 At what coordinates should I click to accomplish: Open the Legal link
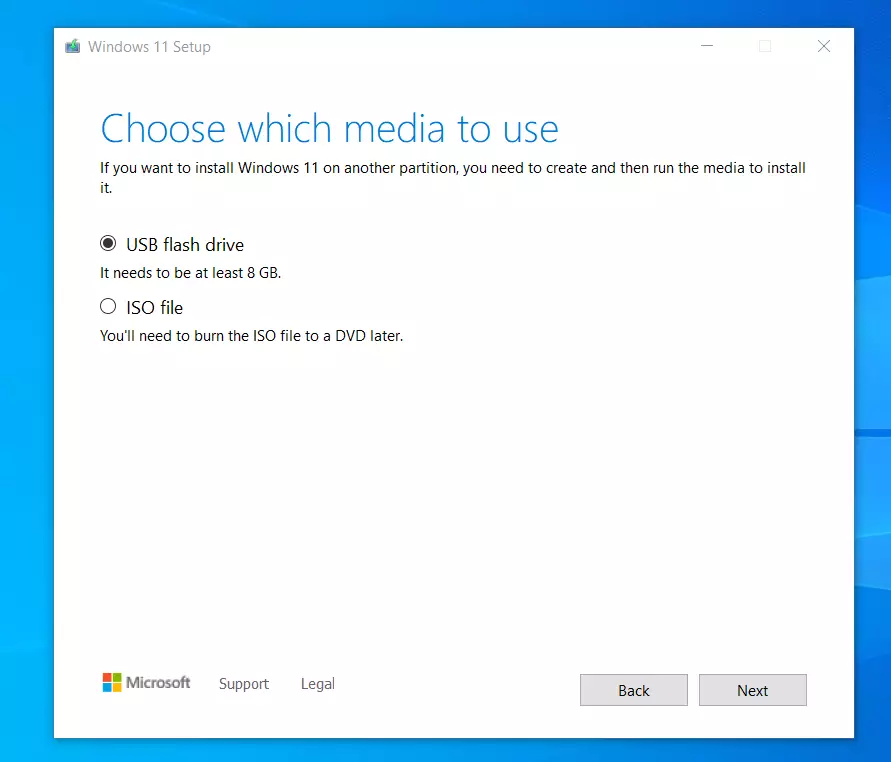(318, 684)
